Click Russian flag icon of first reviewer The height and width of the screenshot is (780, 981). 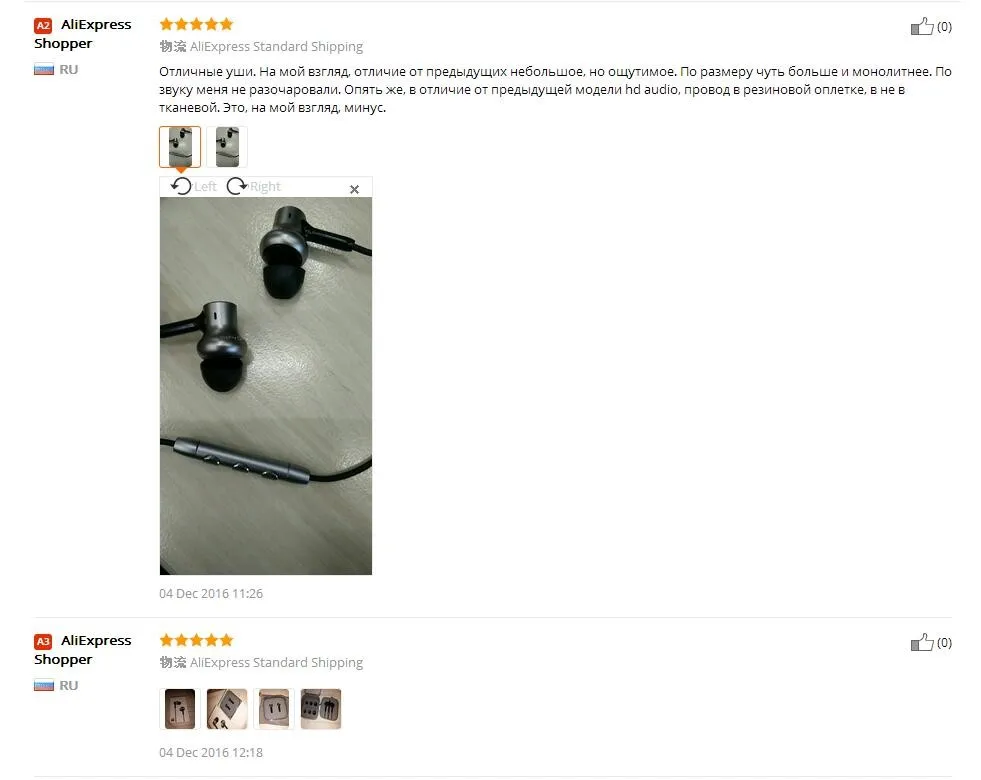click(44, 69)
